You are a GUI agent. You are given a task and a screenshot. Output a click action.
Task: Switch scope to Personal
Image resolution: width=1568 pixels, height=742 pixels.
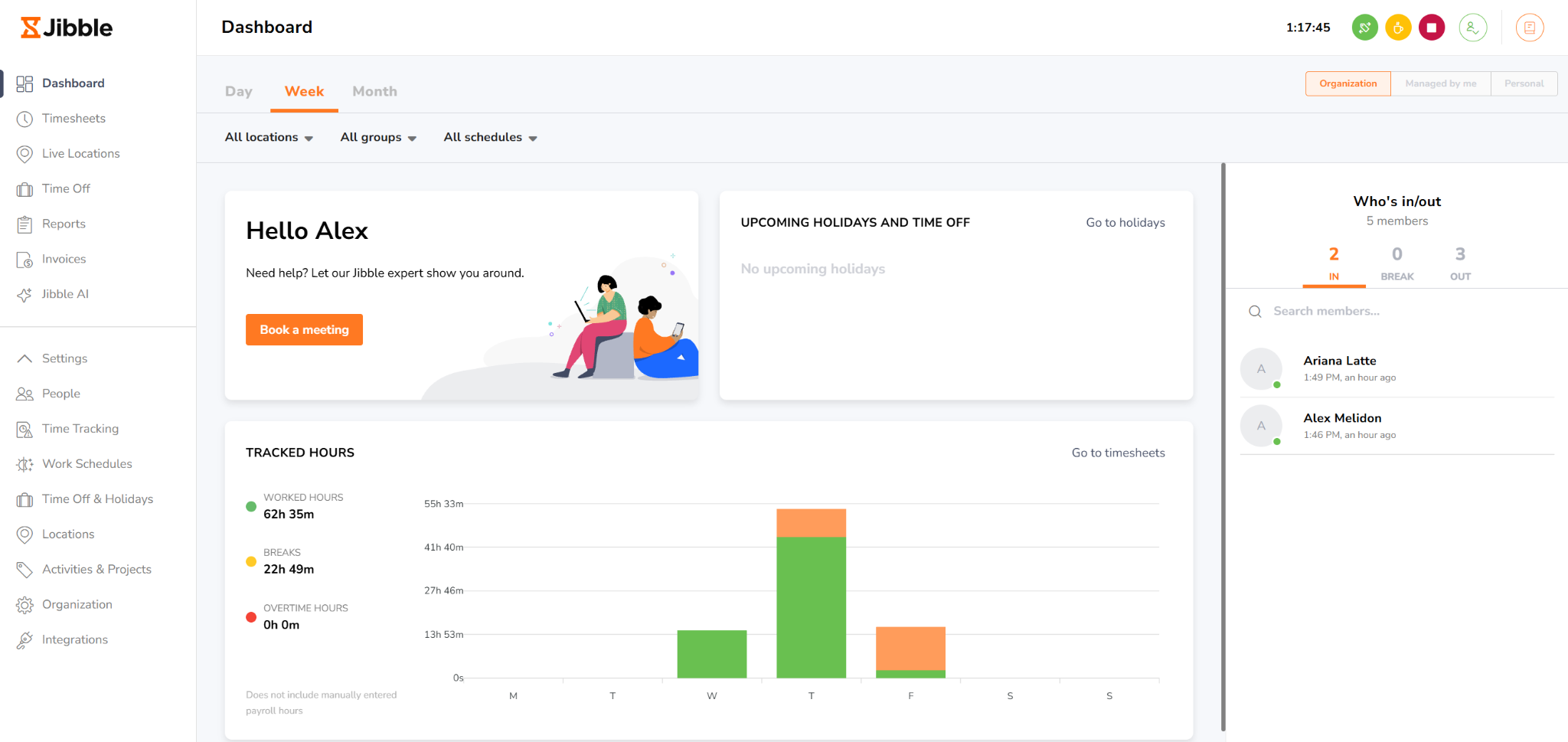pos(1524,83)
